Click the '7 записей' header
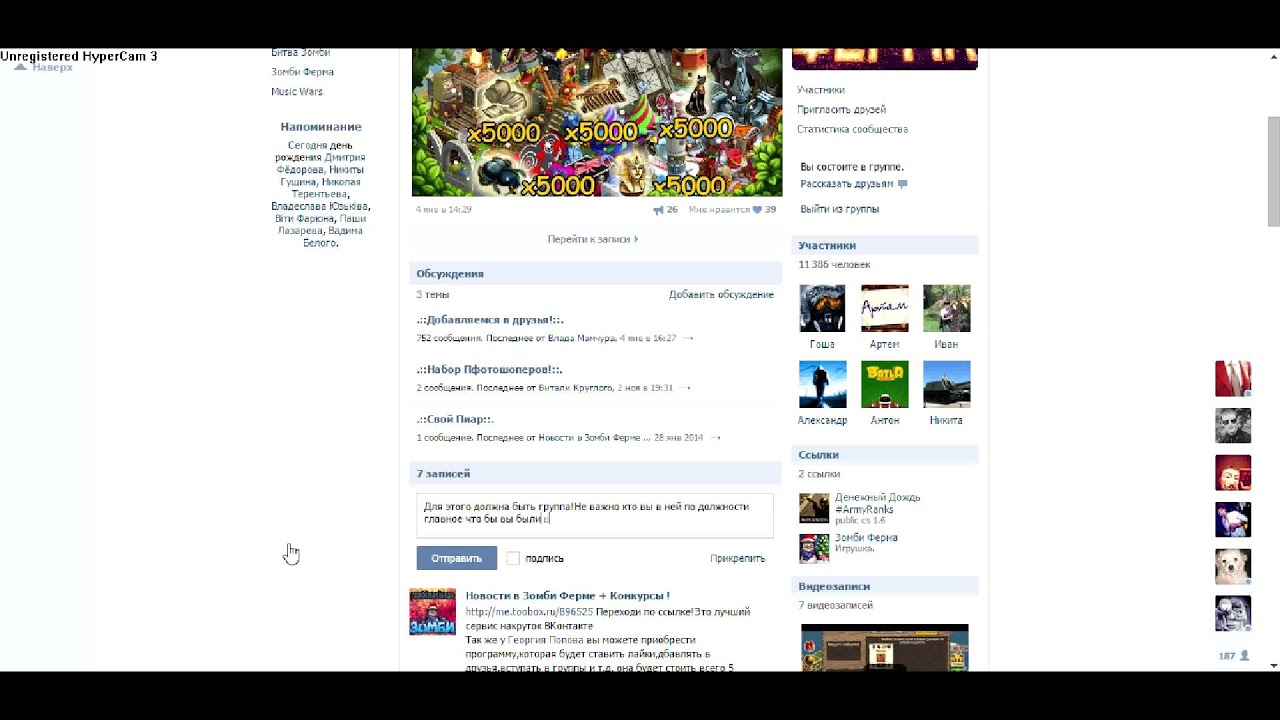 pyautogui.click(x=595, y=473)
